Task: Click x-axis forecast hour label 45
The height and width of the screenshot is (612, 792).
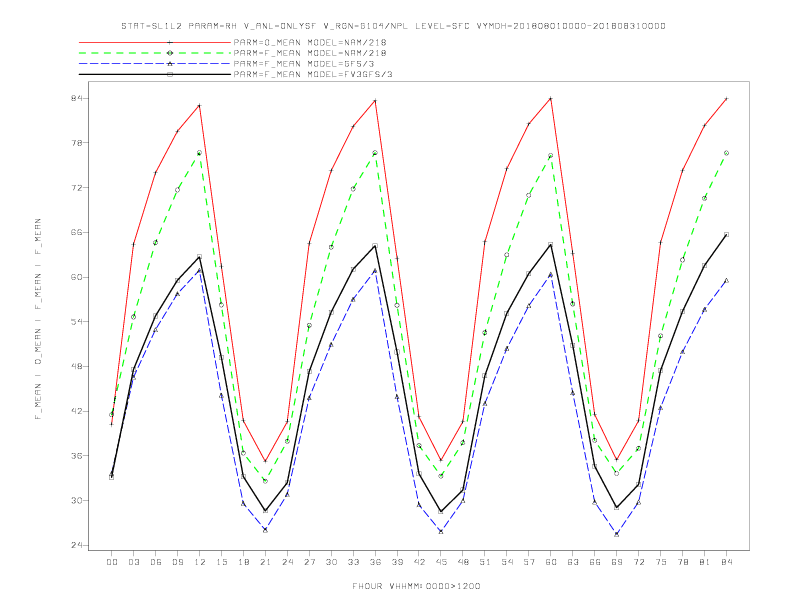Action: click(x=441, y=562)
